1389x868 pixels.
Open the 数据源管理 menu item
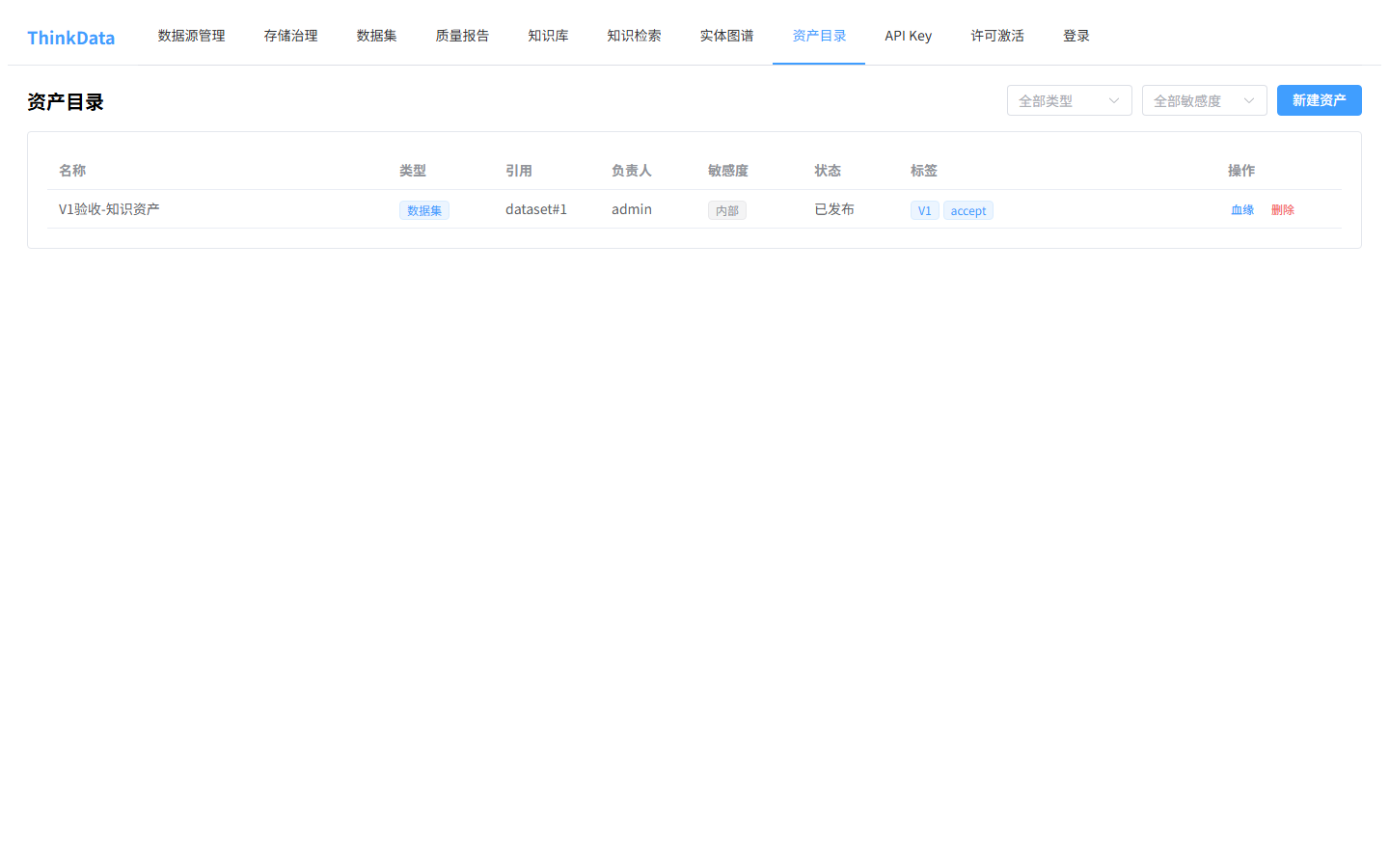point(191,36)
